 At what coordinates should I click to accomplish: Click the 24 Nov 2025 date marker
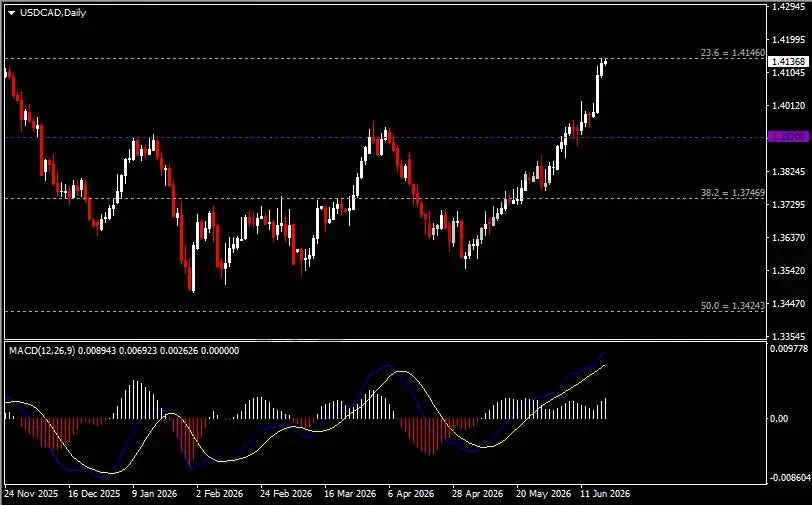(x=31, y=494)
